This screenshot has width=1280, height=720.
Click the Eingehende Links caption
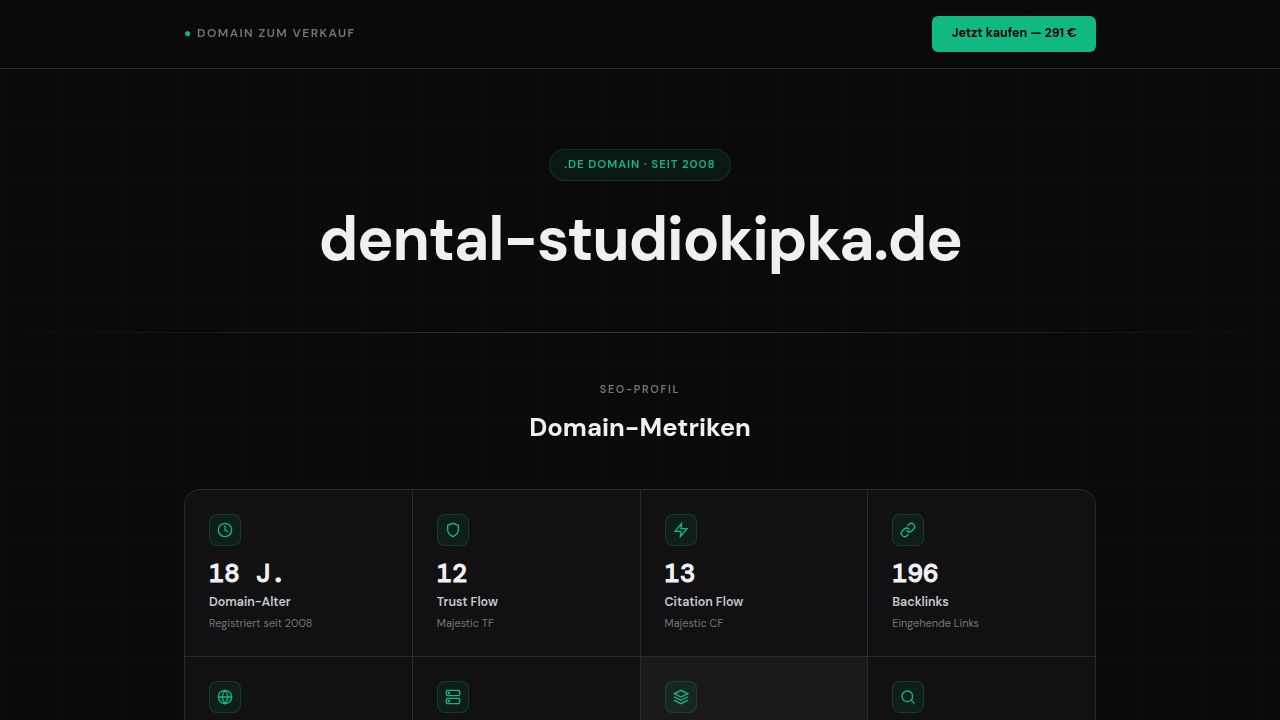pyautogui.click(x=935, y=623)
